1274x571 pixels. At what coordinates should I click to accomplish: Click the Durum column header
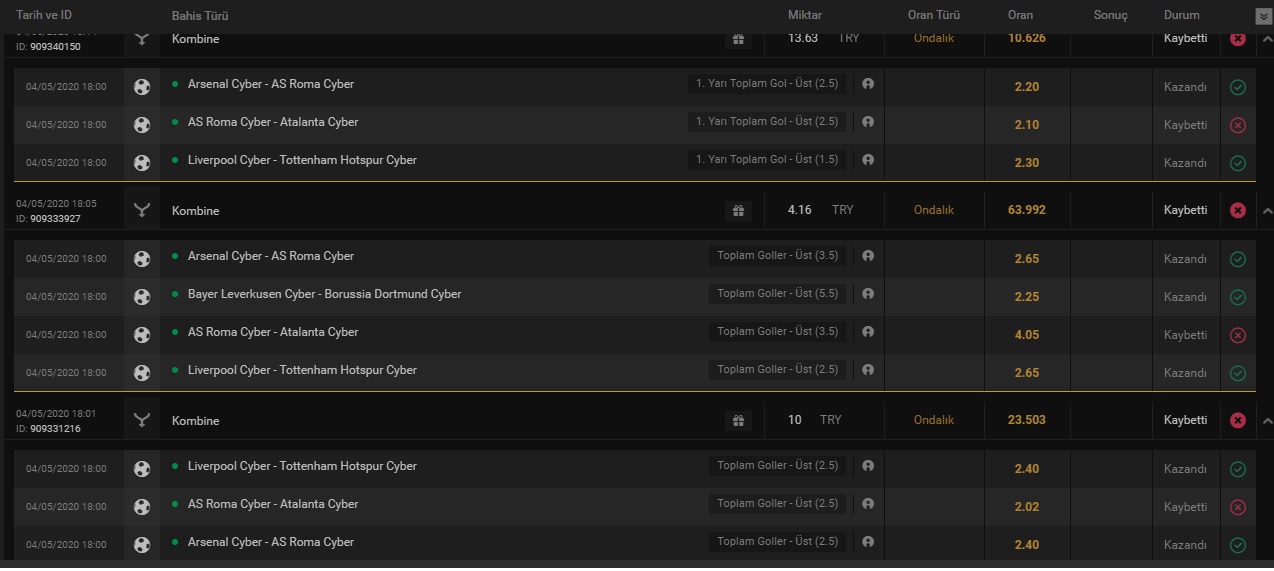pos(1182,15)
